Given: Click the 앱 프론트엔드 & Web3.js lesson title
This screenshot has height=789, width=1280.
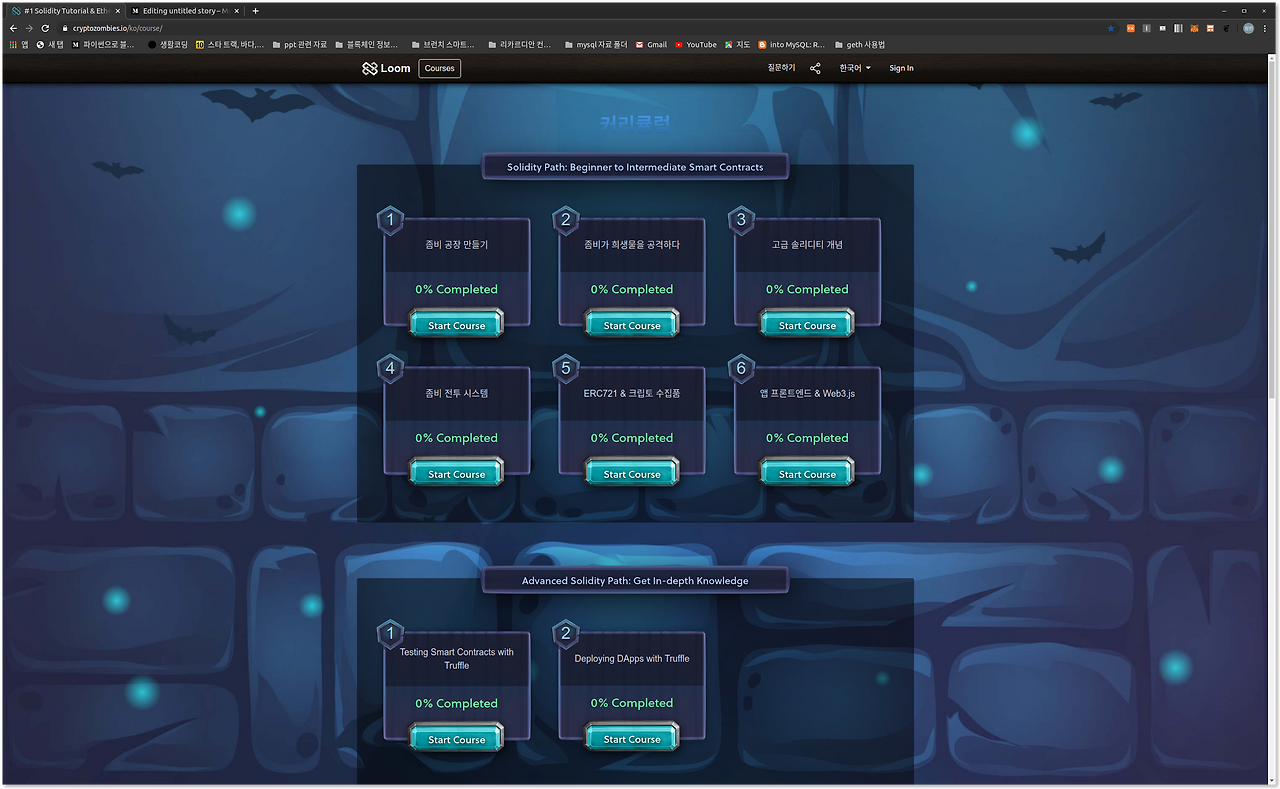Looking at the screenshot, I should tap(807, 393).
